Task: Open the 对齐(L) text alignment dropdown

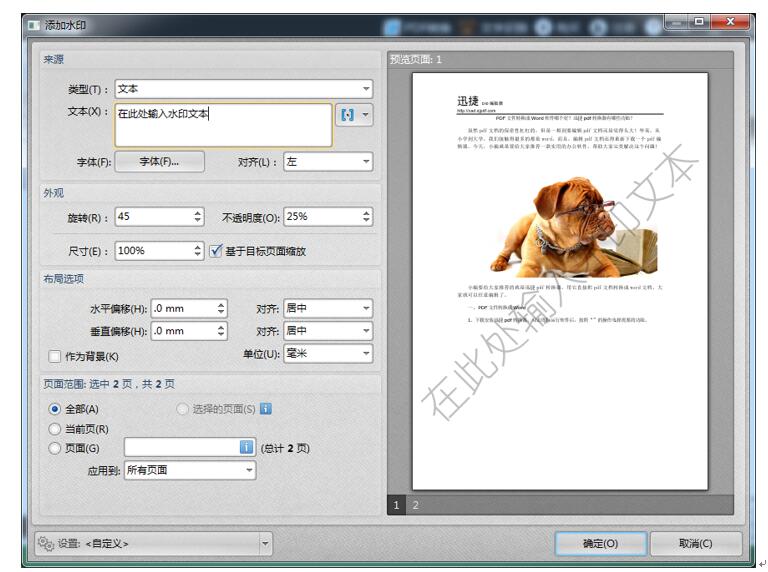Action: pyautogui.click(x=328, y=162)
